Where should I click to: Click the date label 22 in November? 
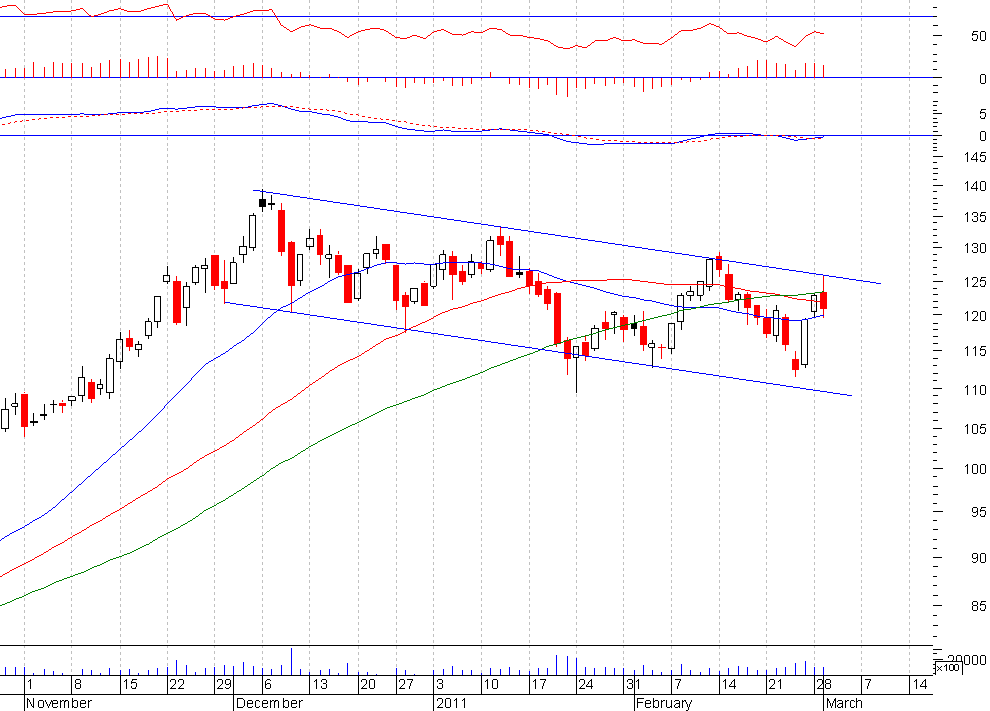(x=177, y=684)
